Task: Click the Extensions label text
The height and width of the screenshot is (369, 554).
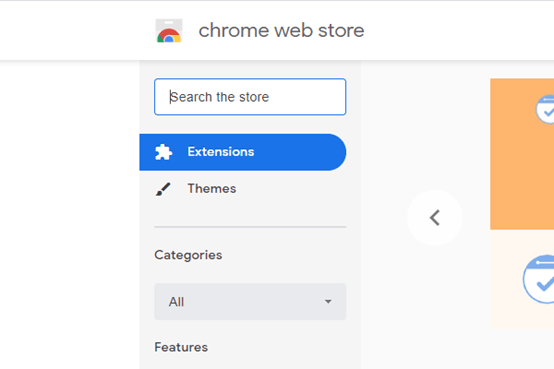Action: point(221,152)
